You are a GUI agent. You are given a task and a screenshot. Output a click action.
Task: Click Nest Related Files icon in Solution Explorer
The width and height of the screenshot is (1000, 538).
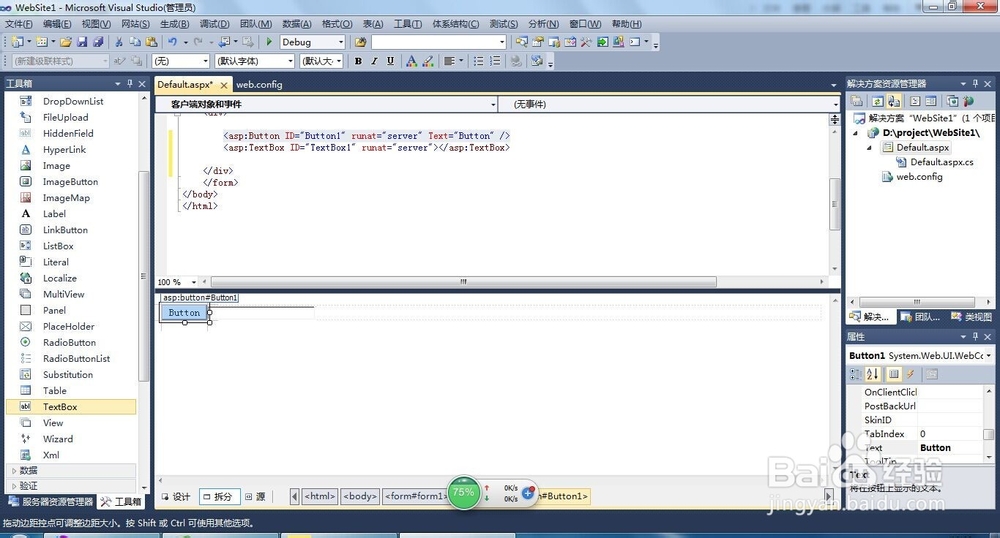894,101
